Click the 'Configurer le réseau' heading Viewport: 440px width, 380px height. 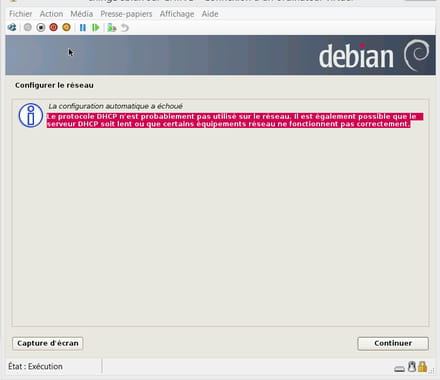[x=54, y=85]
